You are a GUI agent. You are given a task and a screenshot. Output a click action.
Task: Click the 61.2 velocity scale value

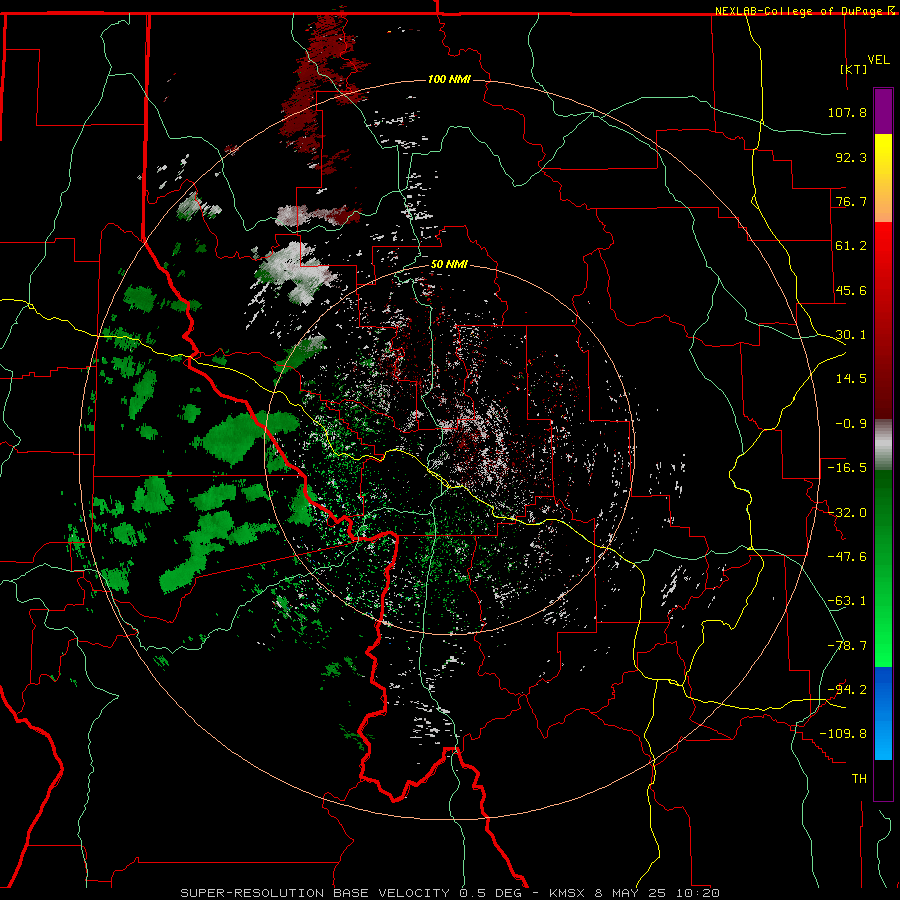(851, 246)
